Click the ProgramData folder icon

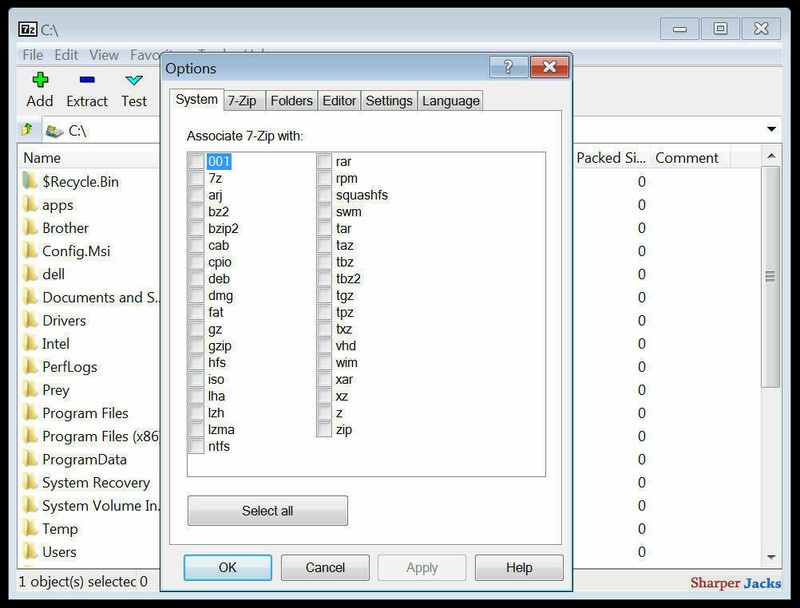31,459
